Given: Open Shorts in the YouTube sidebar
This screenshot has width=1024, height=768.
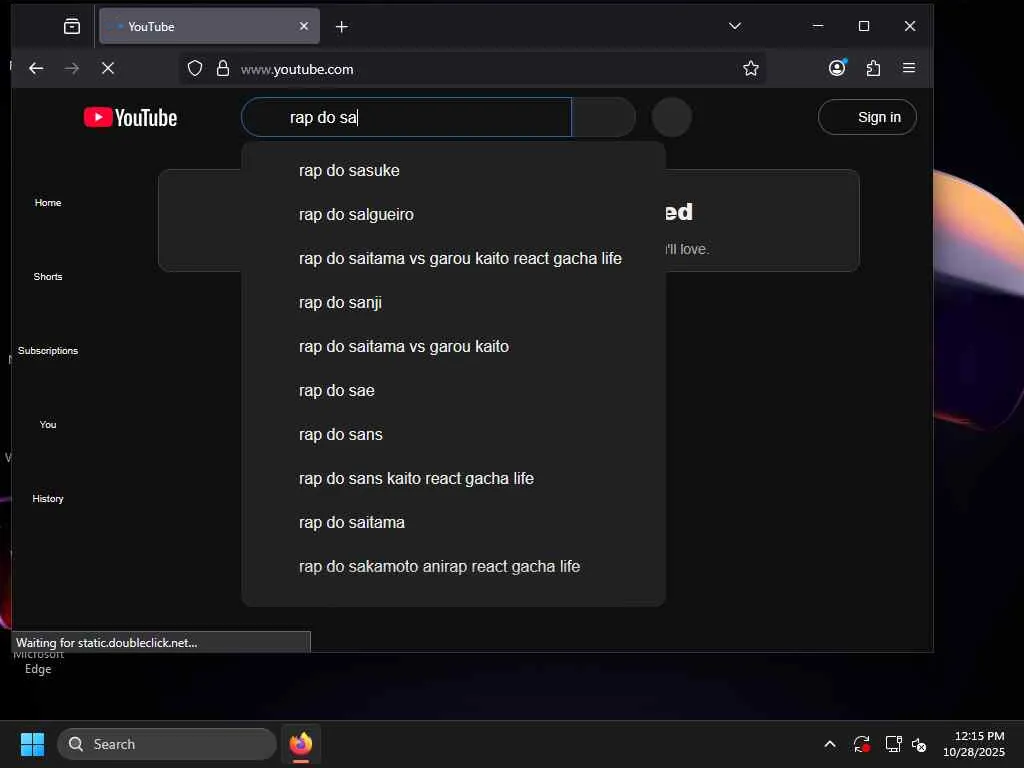Looking at the screenshot, I should (x=48, y=276).
